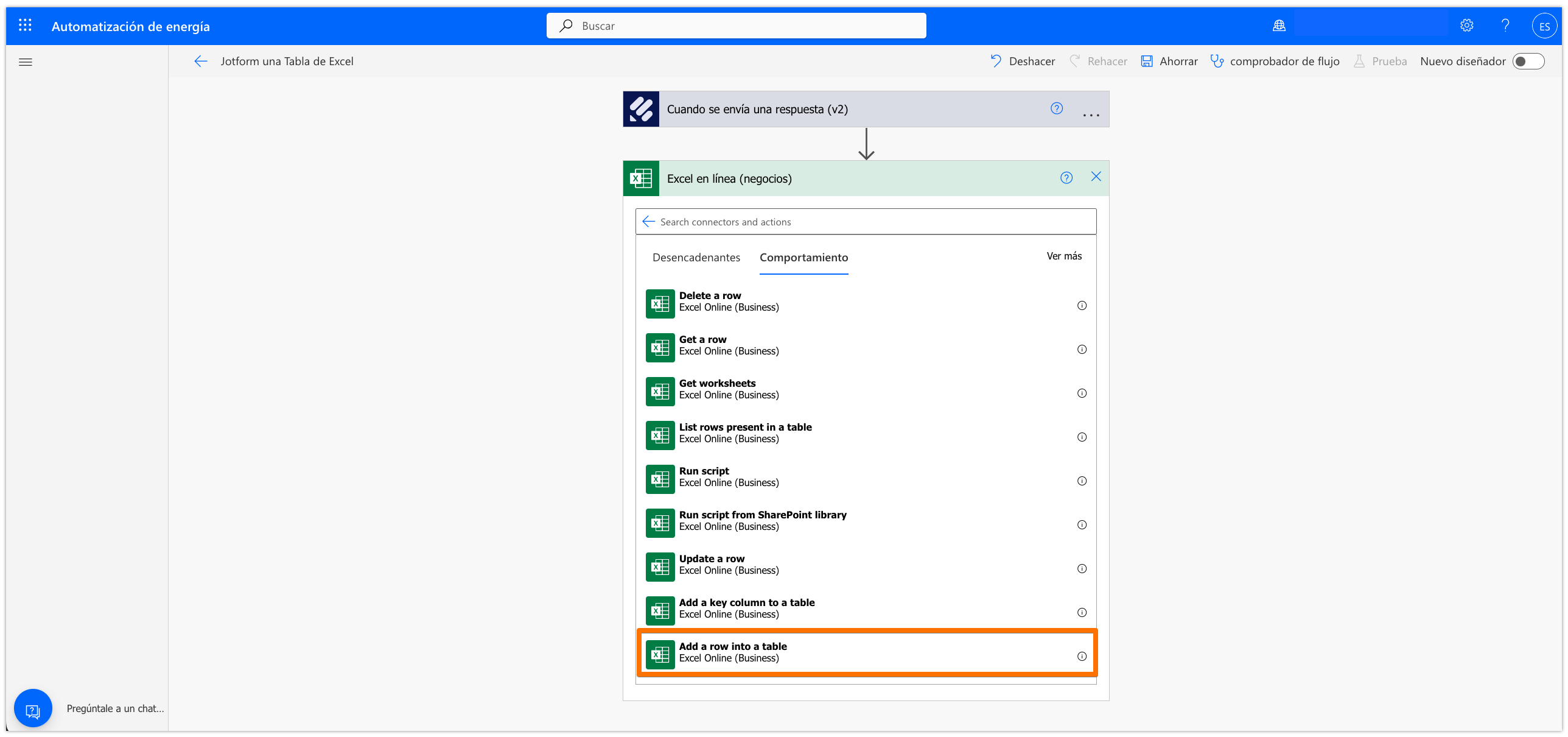Switch to the Desencadenantes tab
Screen dimensions: 1568x737
point(696,258)
